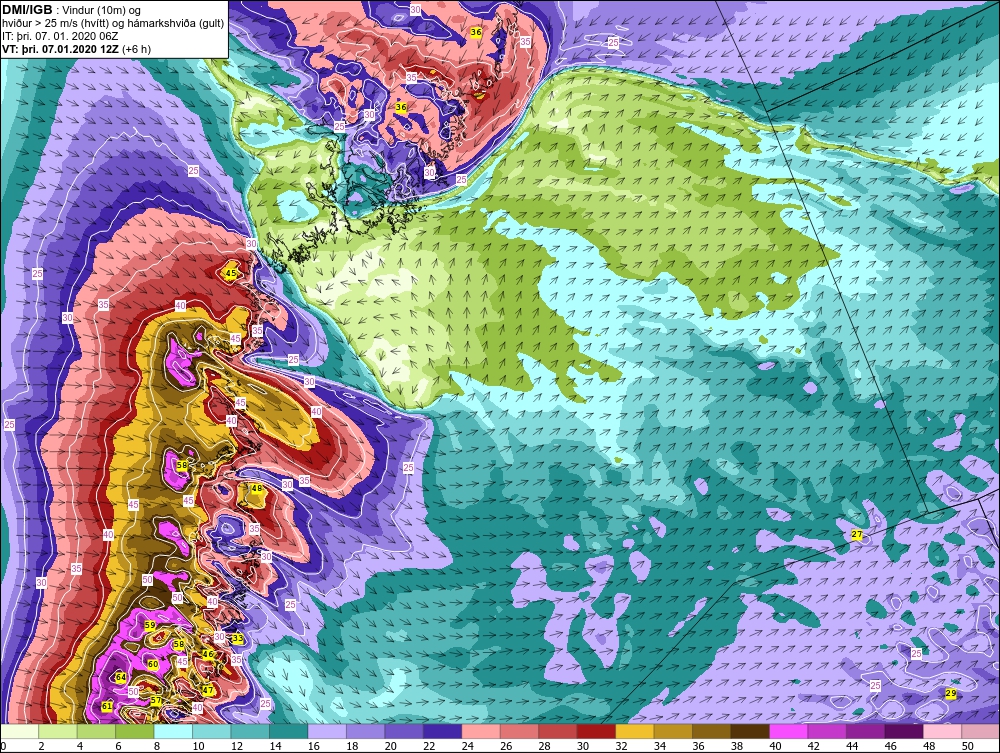Click the yellow max gust label 47
This screenshot has height=753, width=1000.
[208, 690]
